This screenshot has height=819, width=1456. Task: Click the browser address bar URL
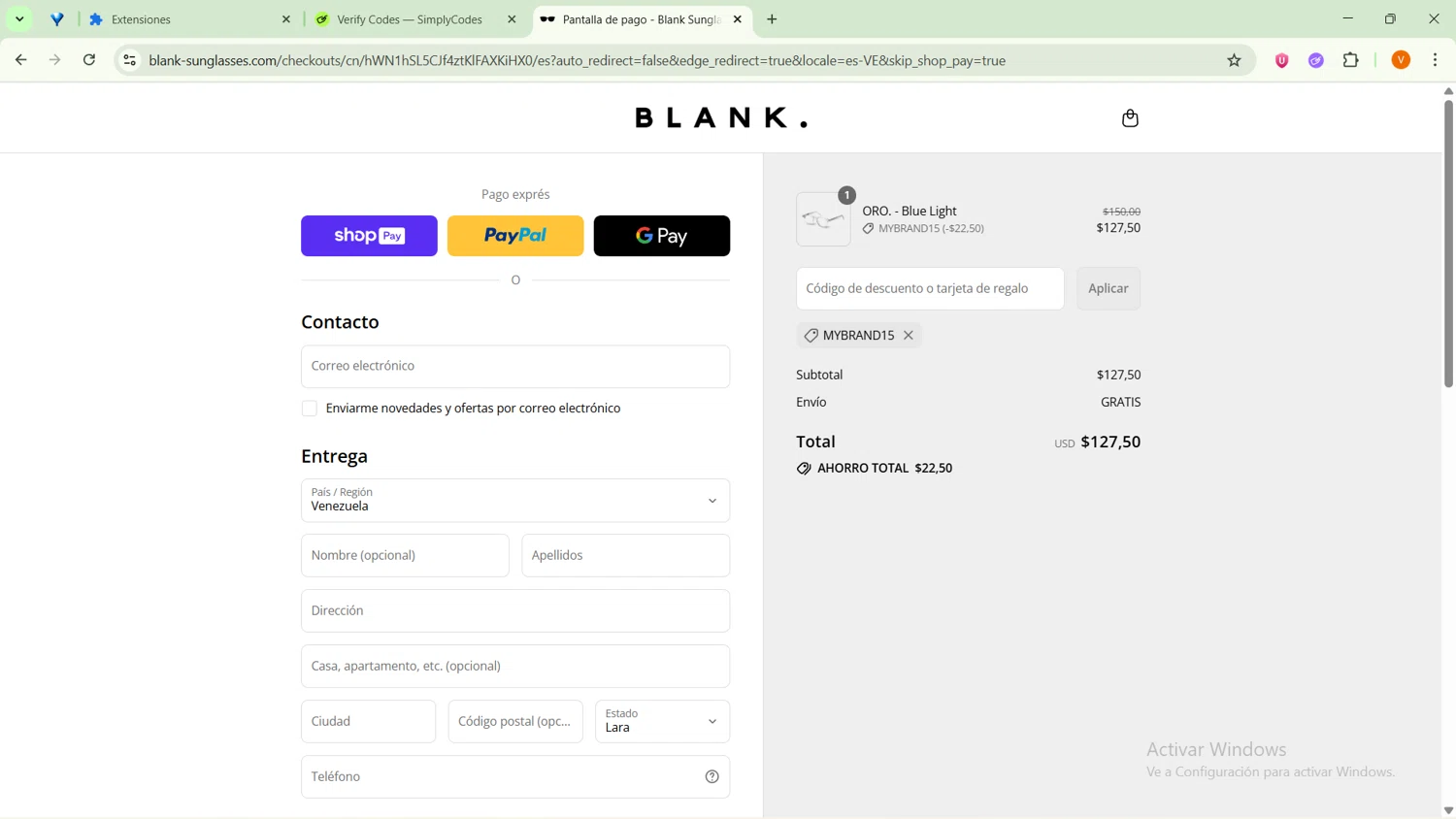pos(577,60)
